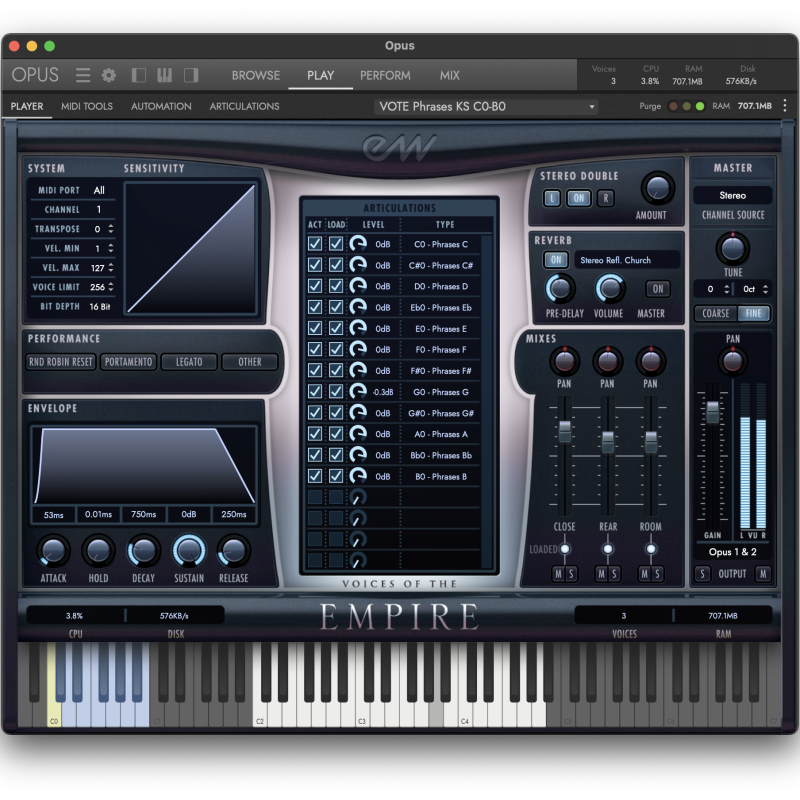Mute the Rear mix channel
This screenshot has height=800, width=800.
click(602, 574)
